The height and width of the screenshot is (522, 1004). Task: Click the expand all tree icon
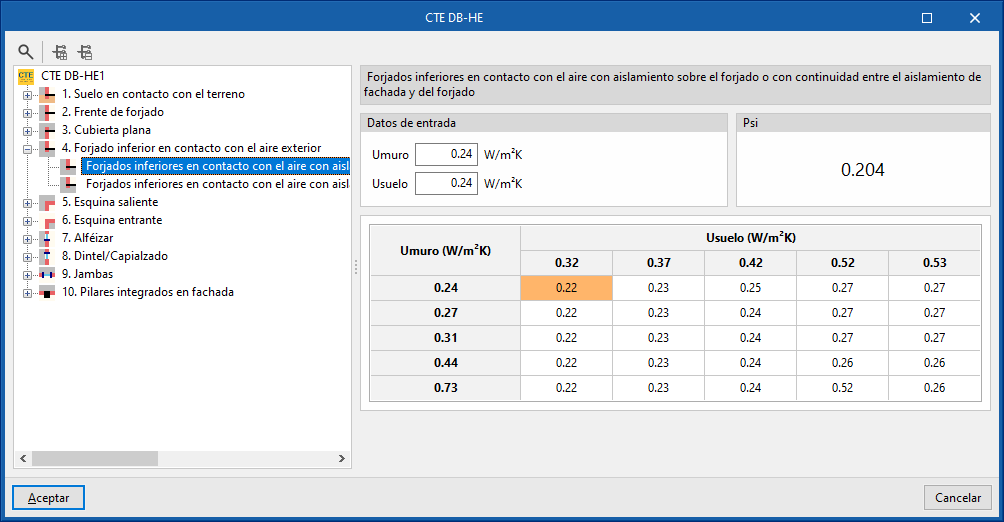pyautogui.click(x=60, y=52)
